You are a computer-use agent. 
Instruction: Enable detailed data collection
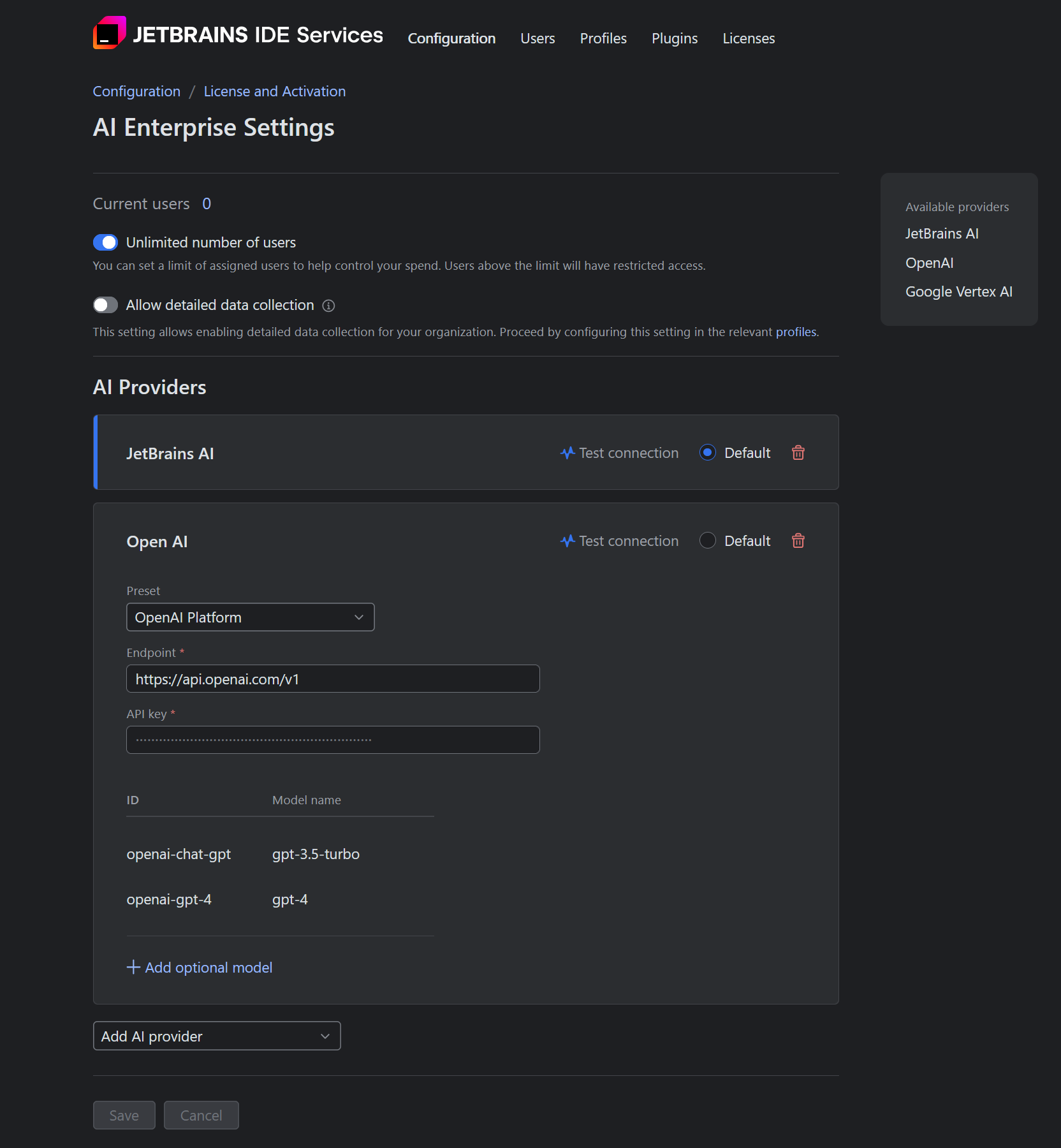click(x=106, y=305)
